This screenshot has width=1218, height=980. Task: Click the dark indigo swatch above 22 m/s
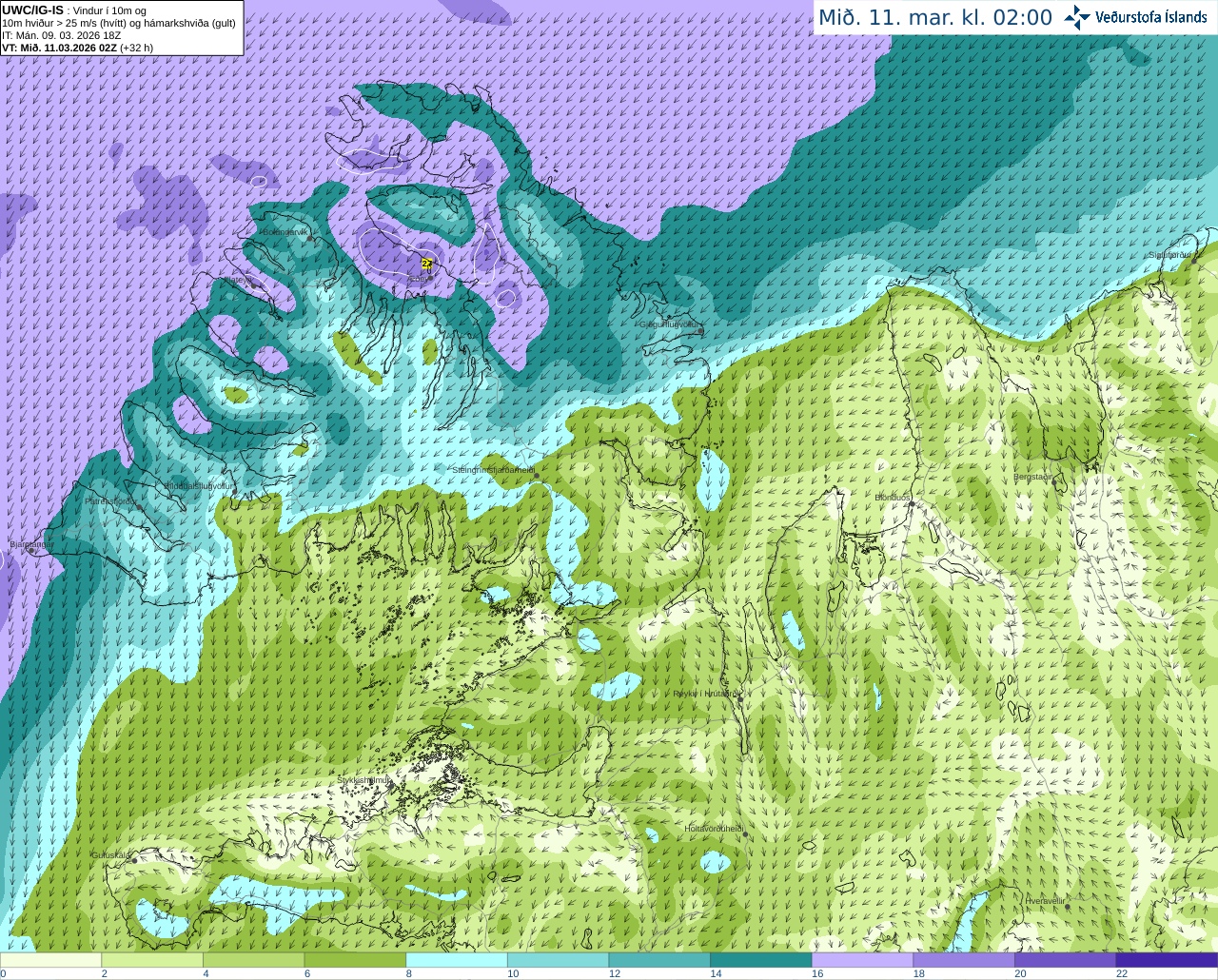(1167, 960)
